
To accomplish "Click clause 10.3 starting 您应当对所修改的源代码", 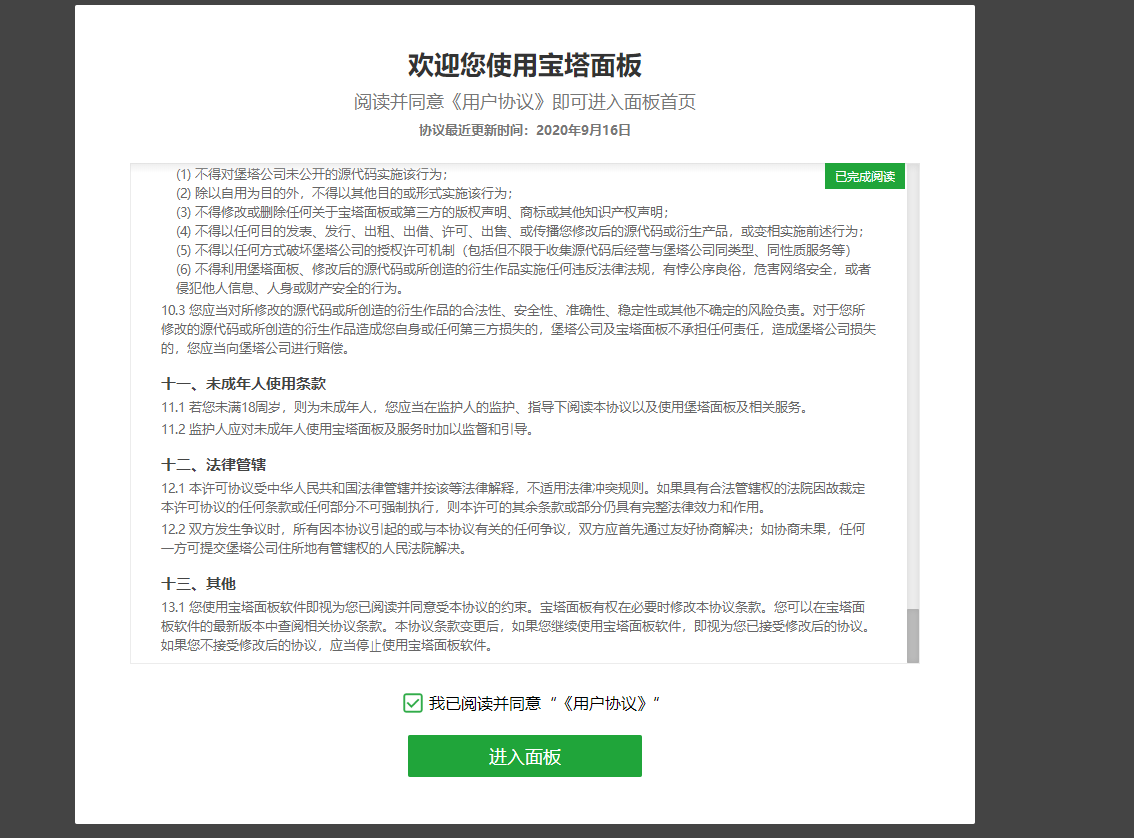I will click(519, 329).
